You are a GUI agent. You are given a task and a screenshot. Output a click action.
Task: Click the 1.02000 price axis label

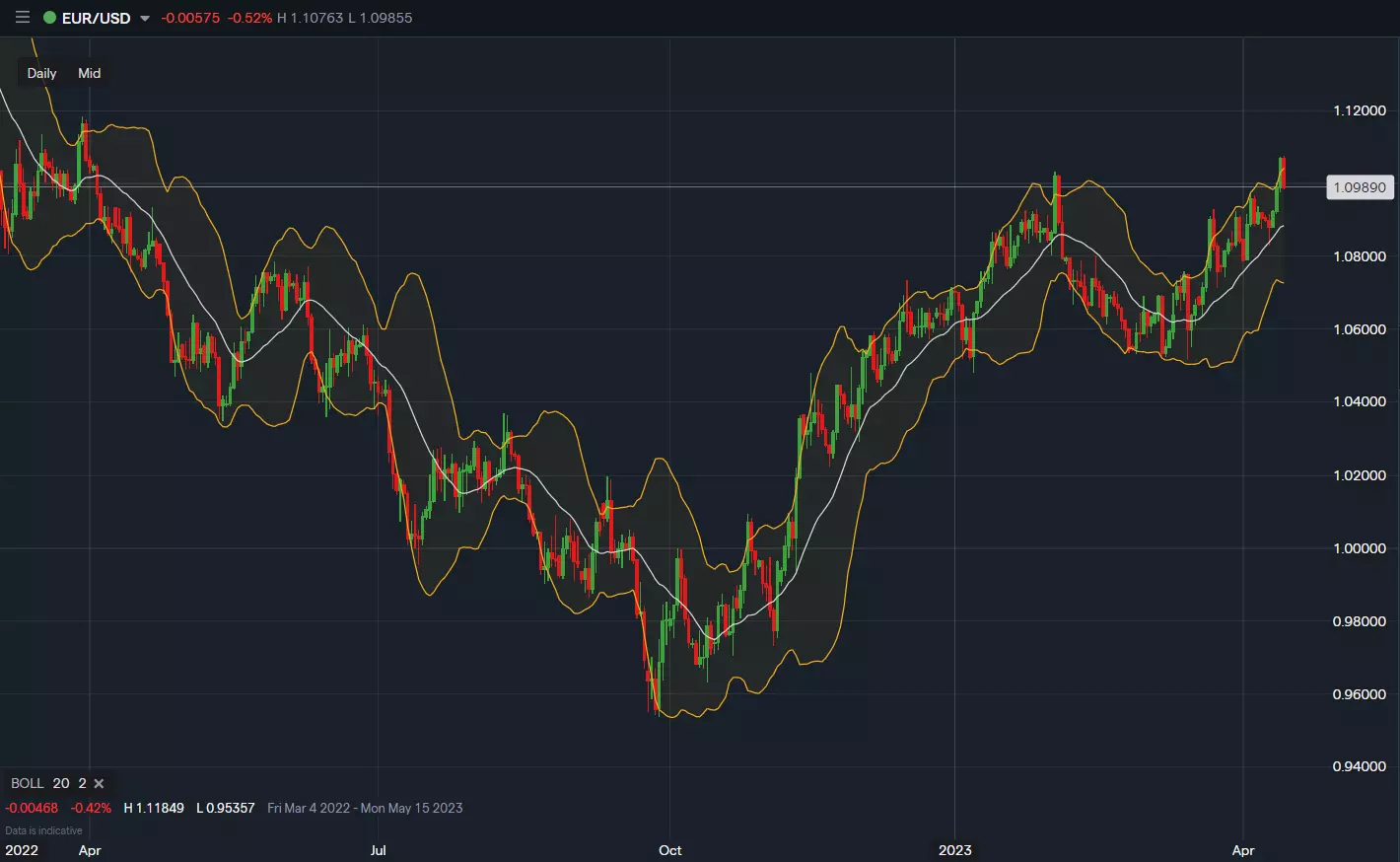pyautogui.click(x=1360, y=475)
